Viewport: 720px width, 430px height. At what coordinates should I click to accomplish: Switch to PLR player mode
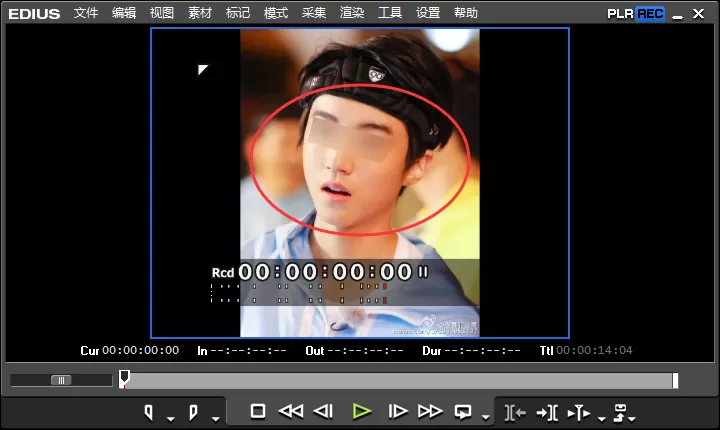pyautogui.click(x=620, y=14)
